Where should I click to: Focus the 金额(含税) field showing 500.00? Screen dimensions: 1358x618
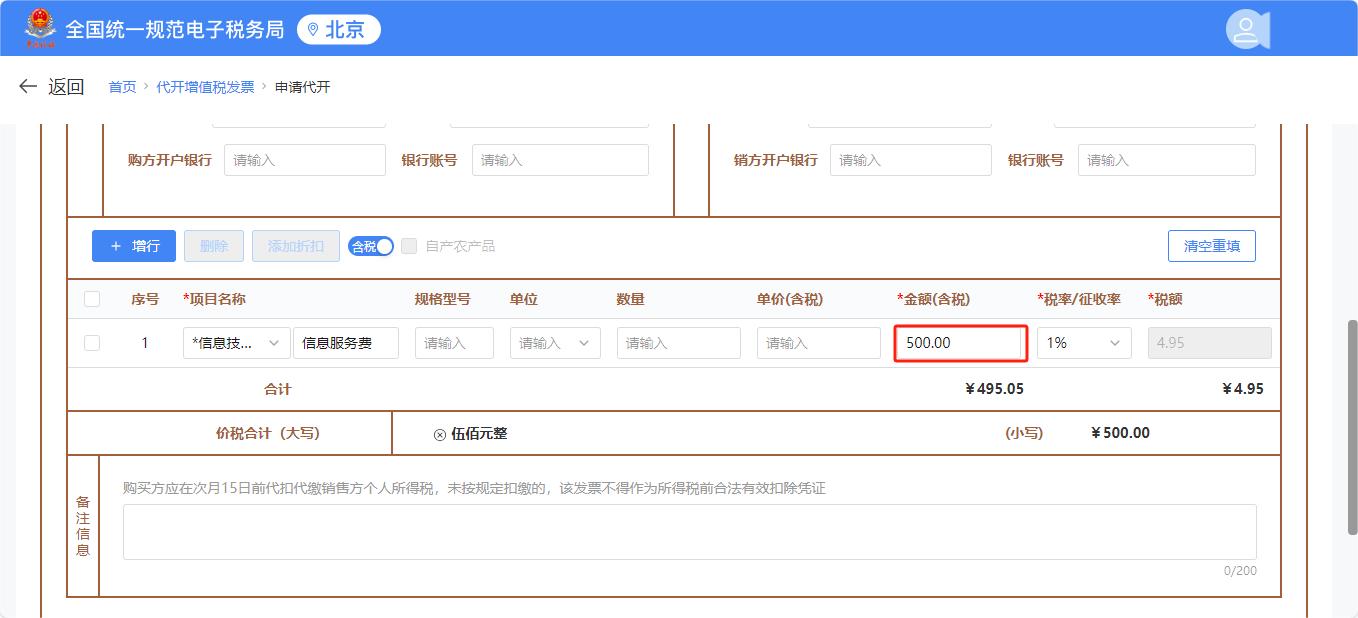(x=960, y=343)
